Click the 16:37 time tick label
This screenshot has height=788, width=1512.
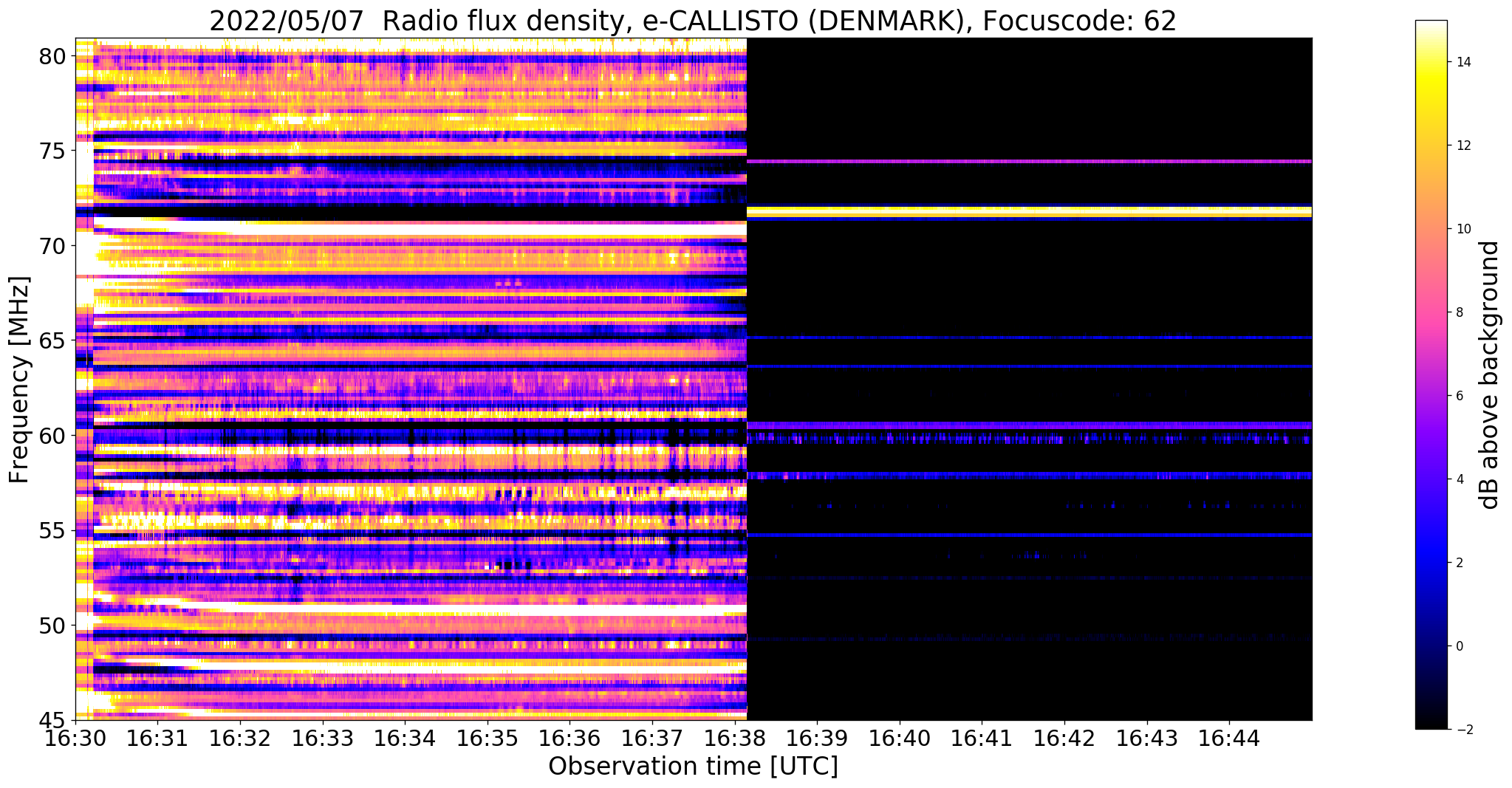click(652, 739)
